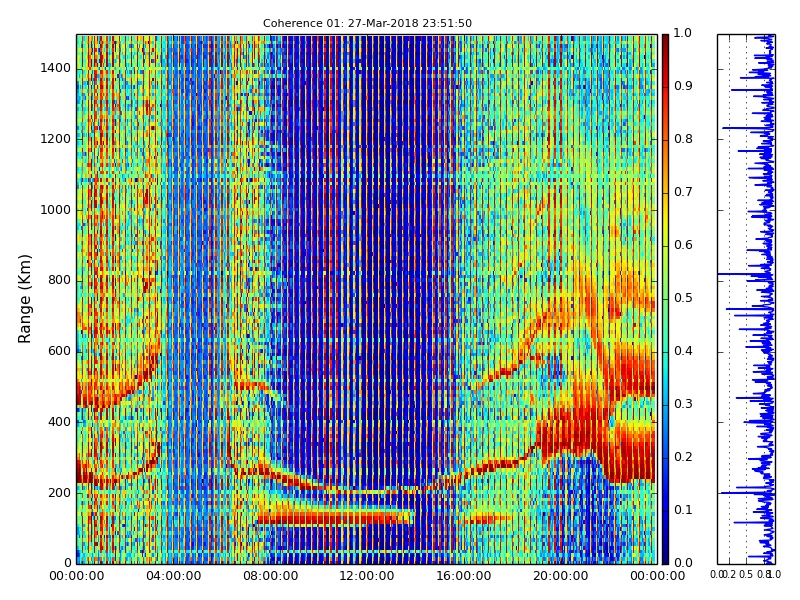Image resolution: width=800 pixels, height=600 pixels.
Task: Click the 400 range tick label
Action: 60,422
